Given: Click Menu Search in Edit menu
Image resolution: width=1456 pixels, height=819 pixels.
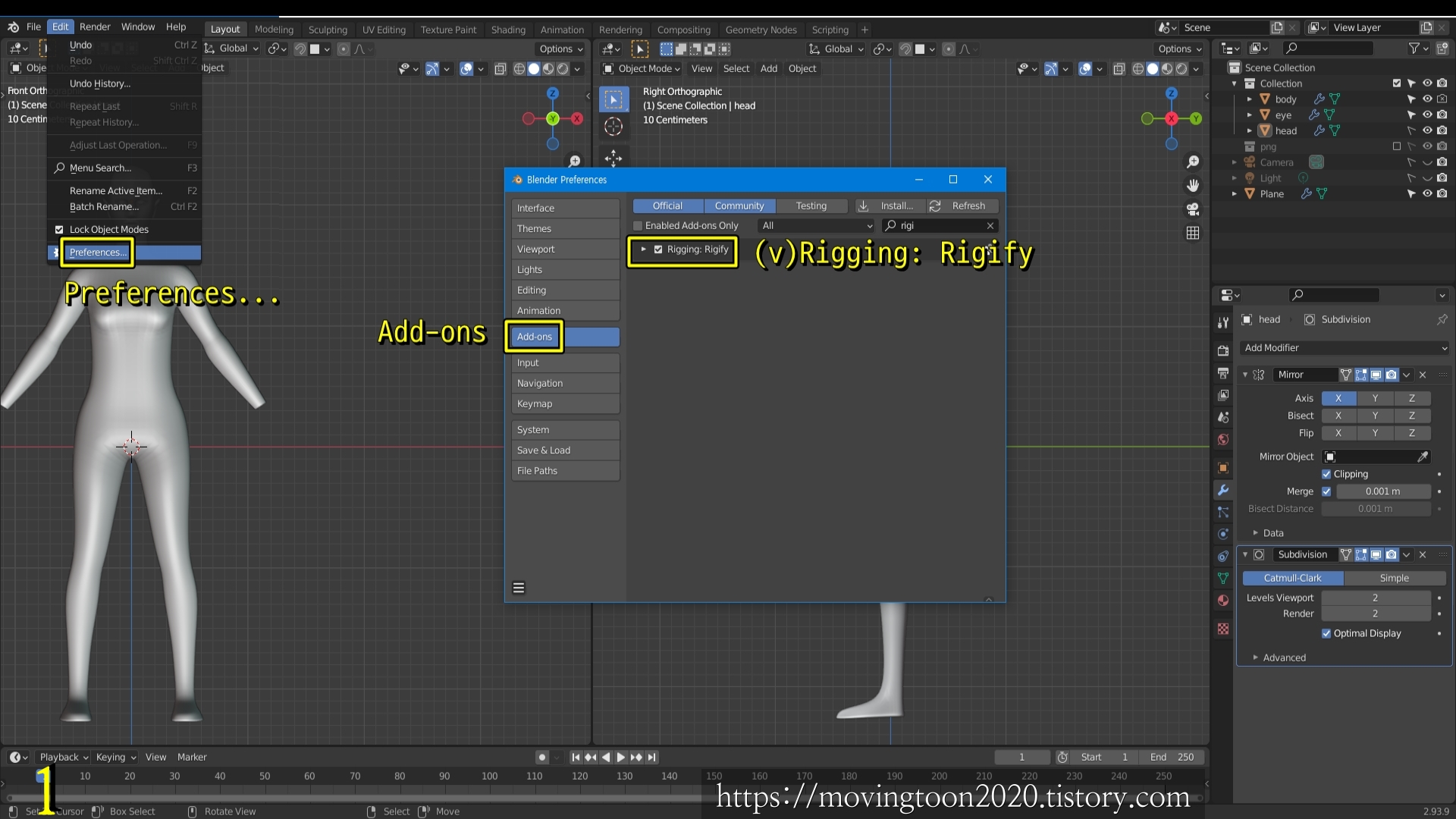Looking at the screenshot, I should click(x=124, y=168).
